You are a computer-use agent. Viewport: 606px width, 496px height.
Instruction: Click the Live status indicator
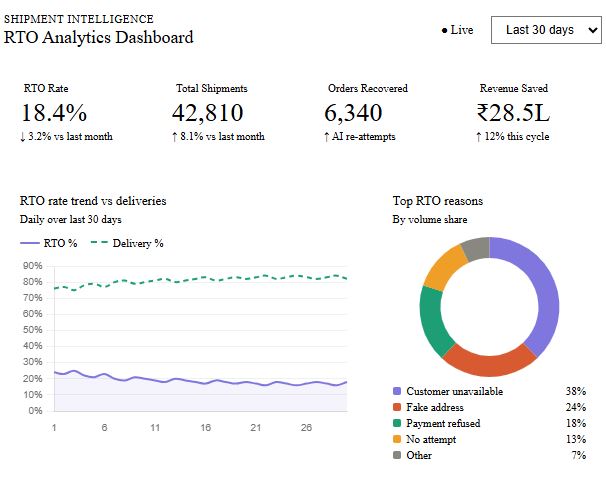458,30
